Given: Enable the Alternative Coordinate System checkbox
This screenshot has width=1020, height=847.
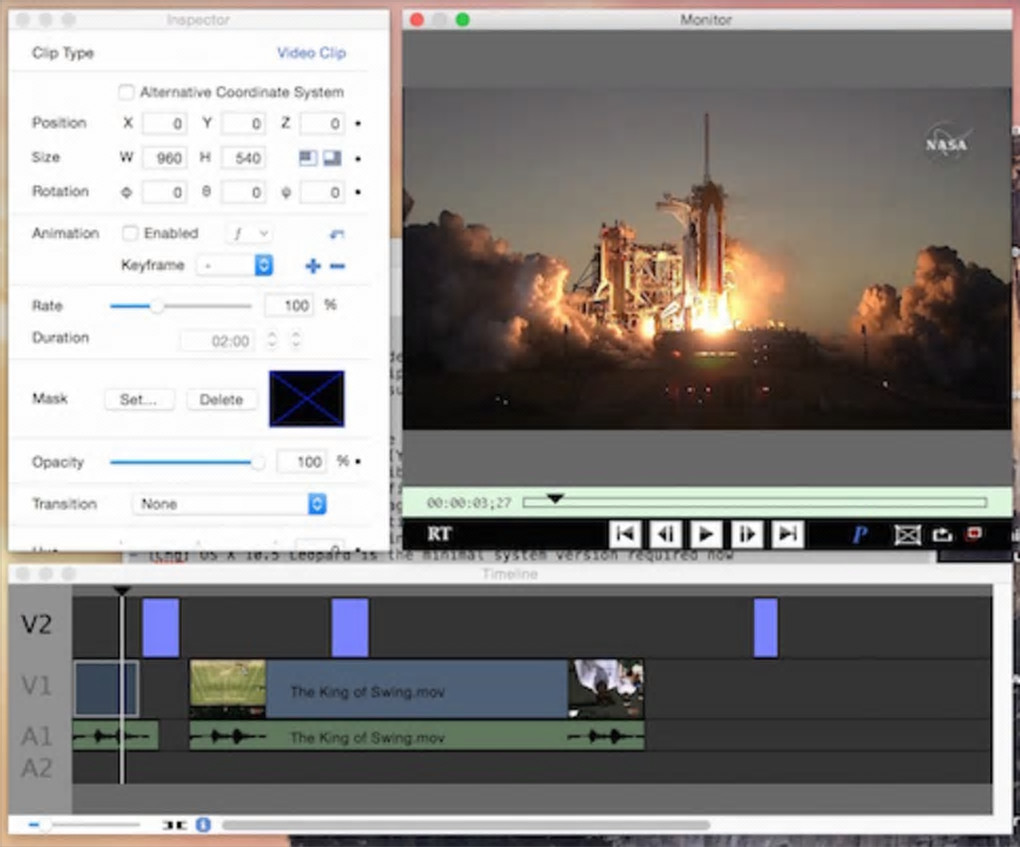Looking at the screenshot, I should tap(127, 92).
